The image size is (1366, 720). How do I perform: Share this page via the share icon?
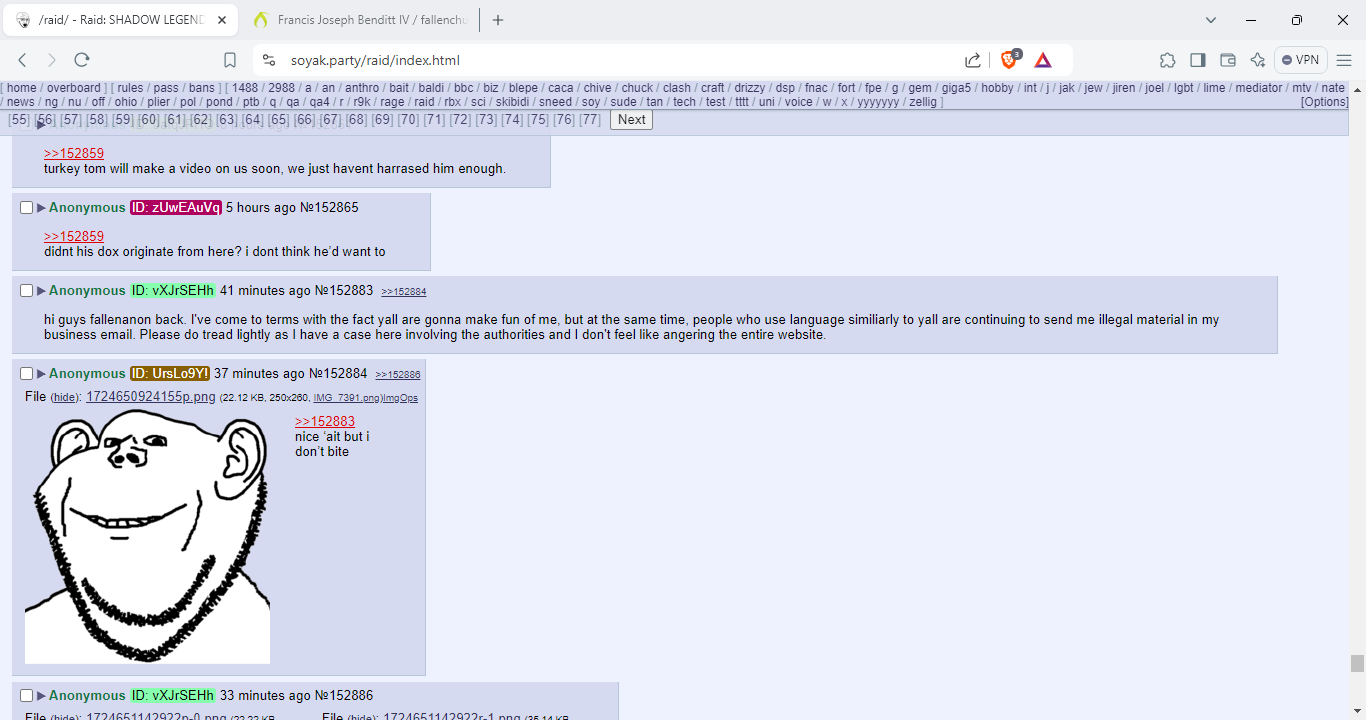tap(973, 60)
